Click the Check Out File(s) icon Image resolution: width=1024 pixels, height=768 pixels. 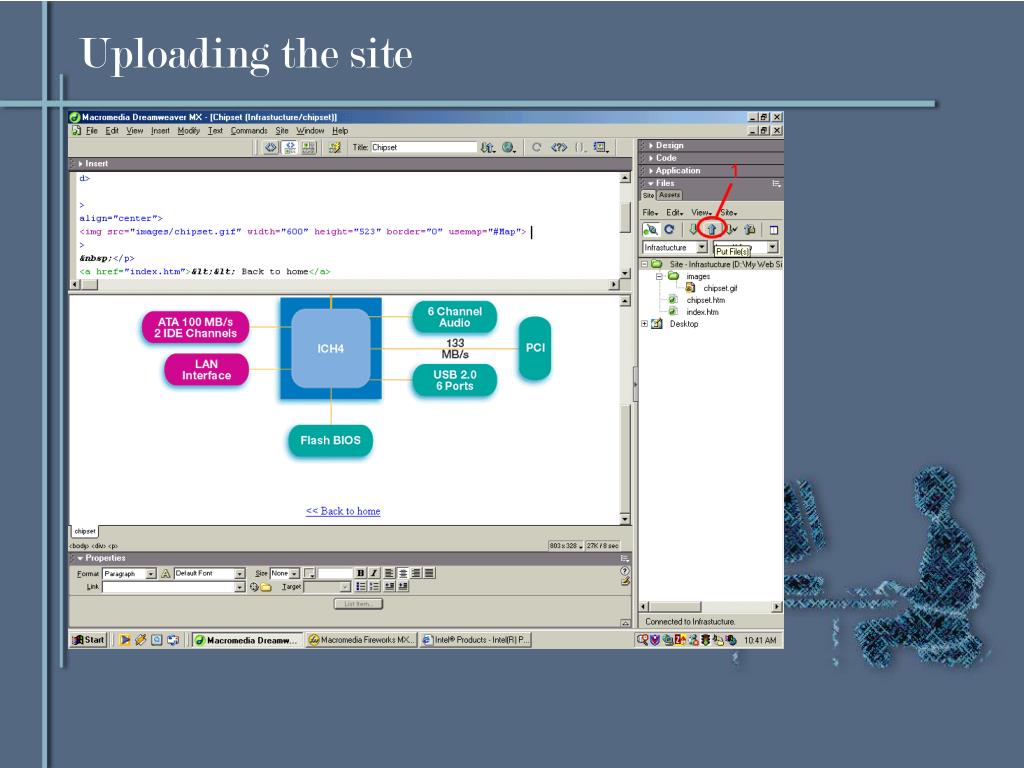click(x=732, y=229)
